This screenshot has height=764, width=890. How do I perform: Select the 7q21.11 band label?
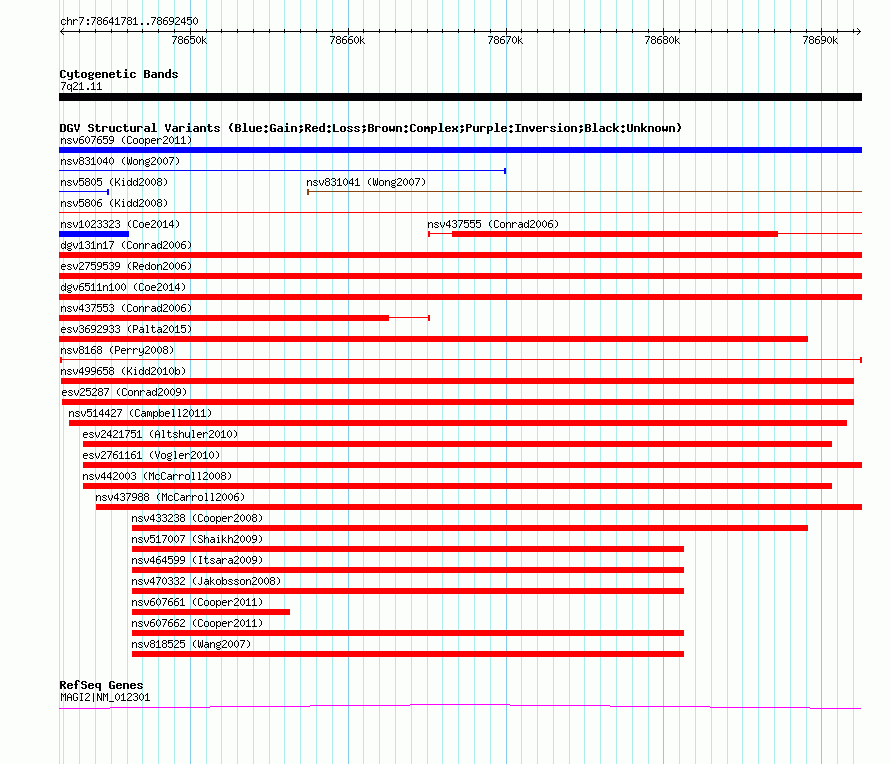(x=81, y=86)
